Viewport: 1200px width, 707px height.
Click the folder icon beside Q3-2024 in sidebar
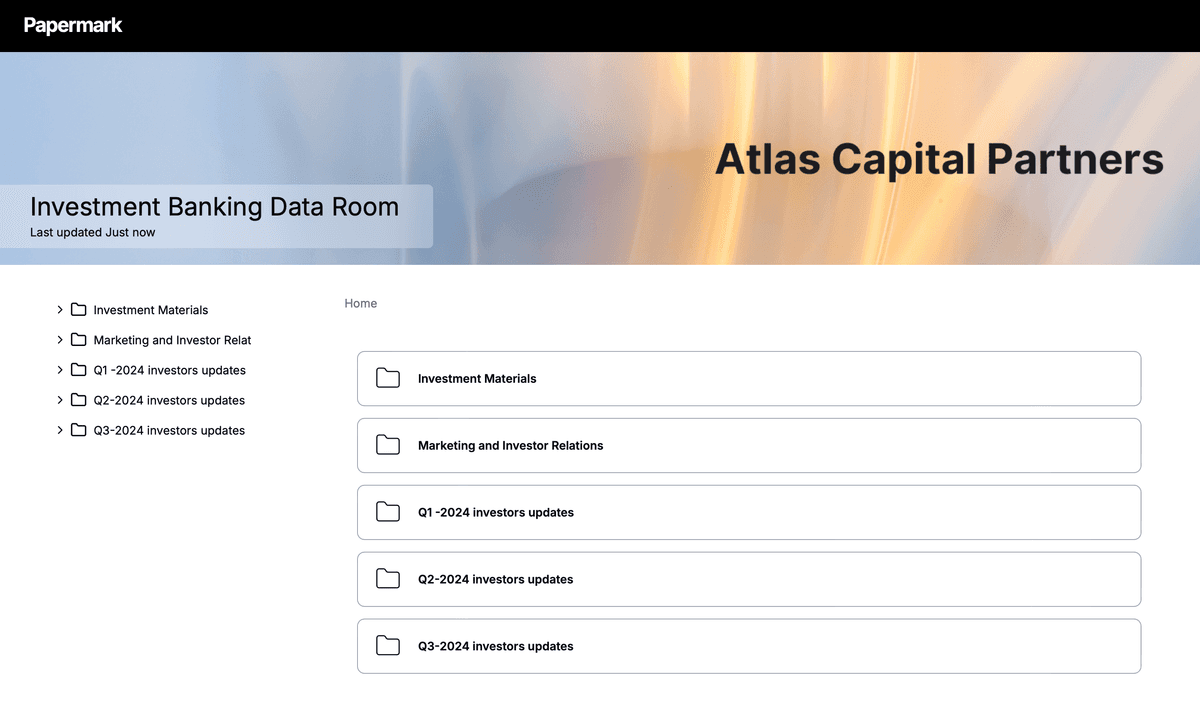(x=78, y=430)
